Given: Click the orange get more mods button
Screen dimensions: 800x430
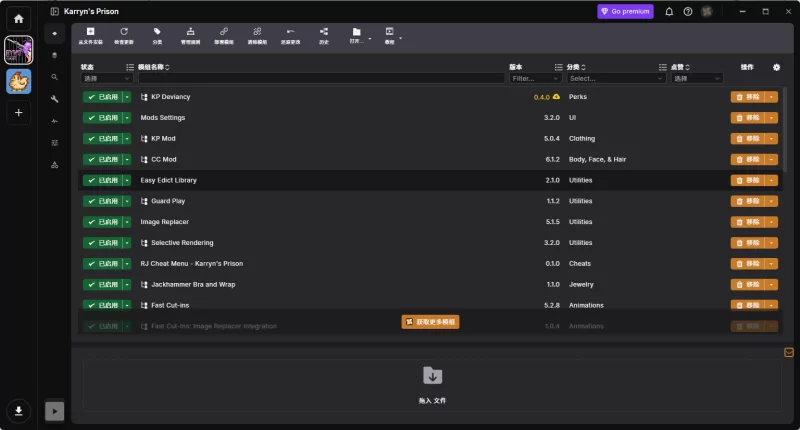Looking at the screenshot, I should point(431,322).
